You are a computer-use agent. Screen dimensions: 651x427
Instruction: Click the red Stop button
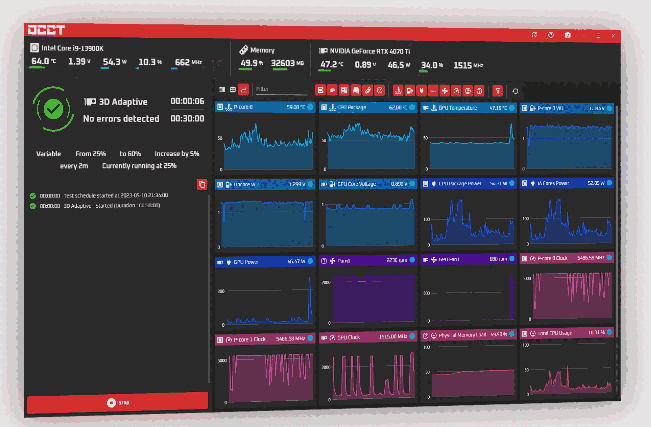tap(117, 402)
